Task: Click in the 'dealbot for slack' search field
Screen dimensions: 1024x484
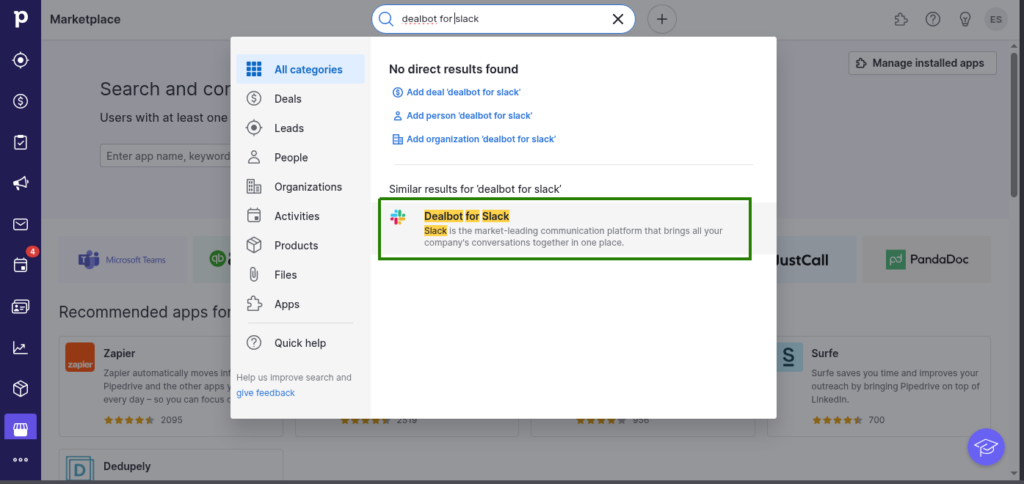Action: point(503,19)
